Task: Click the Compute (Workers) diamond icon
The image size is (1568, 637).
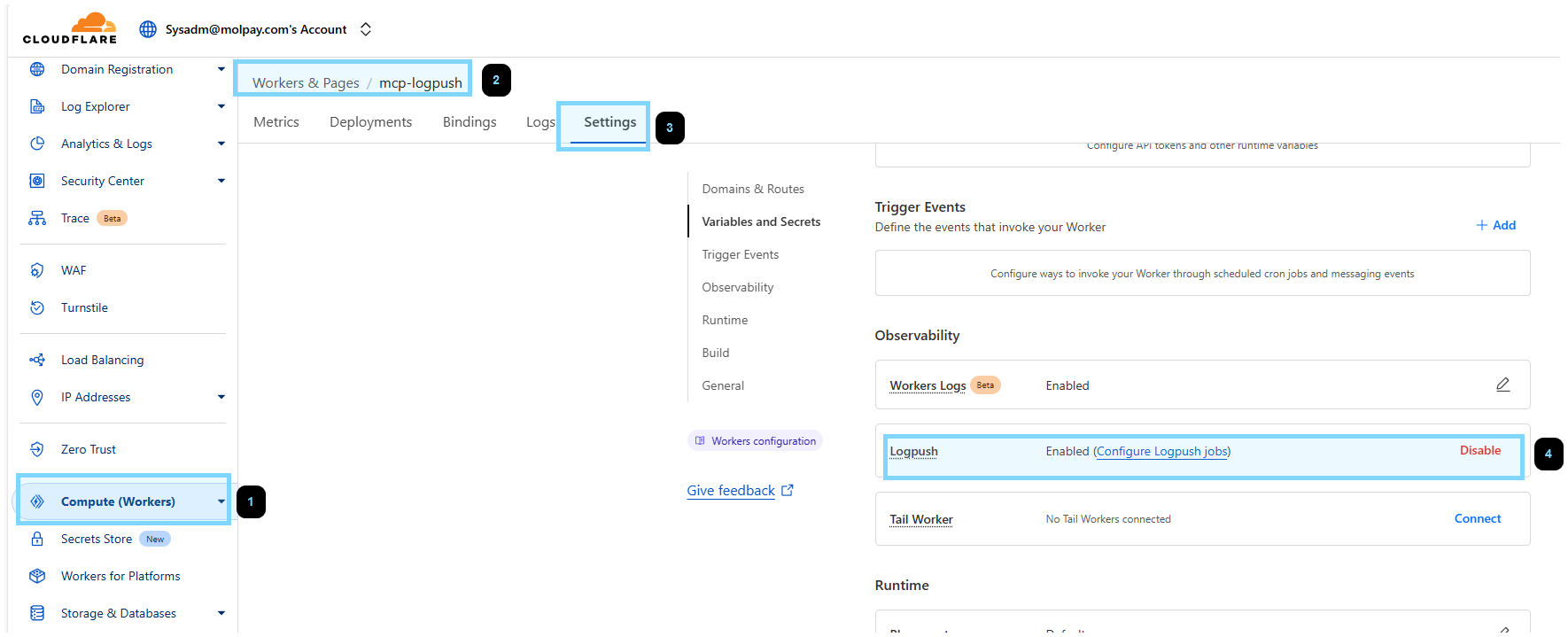Action: [37, 501]
